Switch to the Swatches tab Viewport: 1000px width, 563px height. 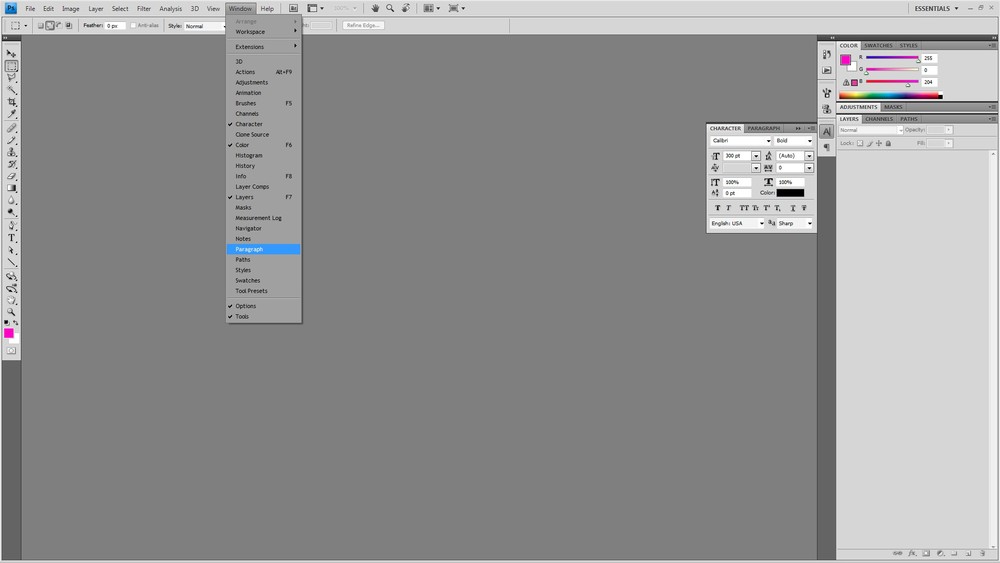click(878, 45)
